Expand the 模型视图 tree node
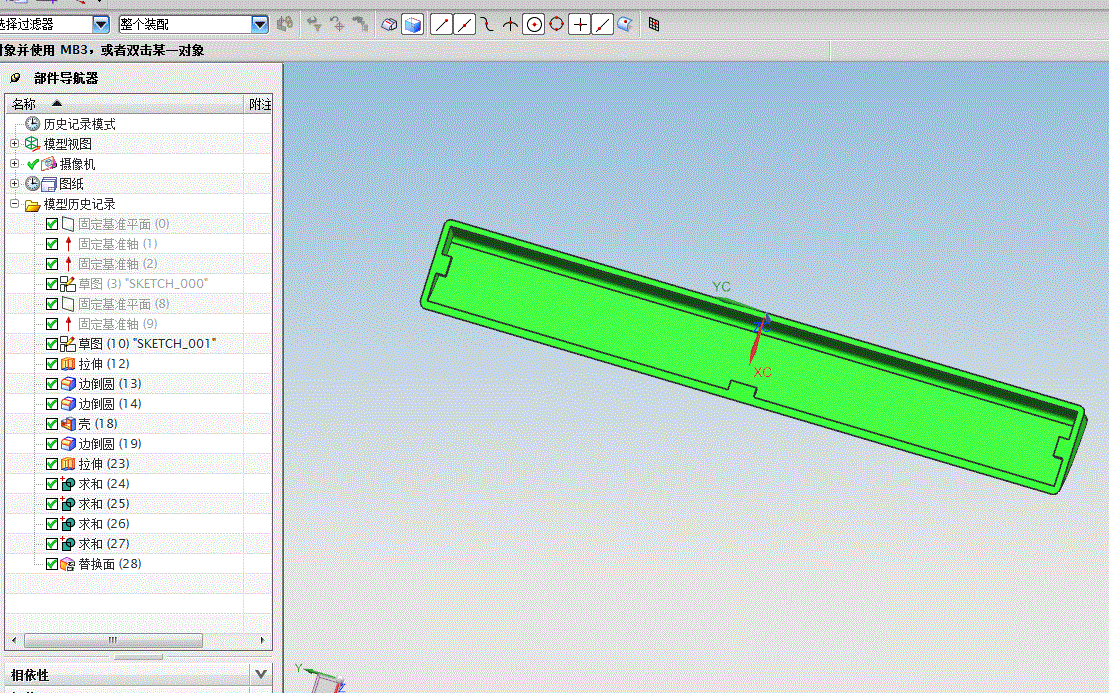This screenshot has height=693, width=1109. tap(14, 144)
